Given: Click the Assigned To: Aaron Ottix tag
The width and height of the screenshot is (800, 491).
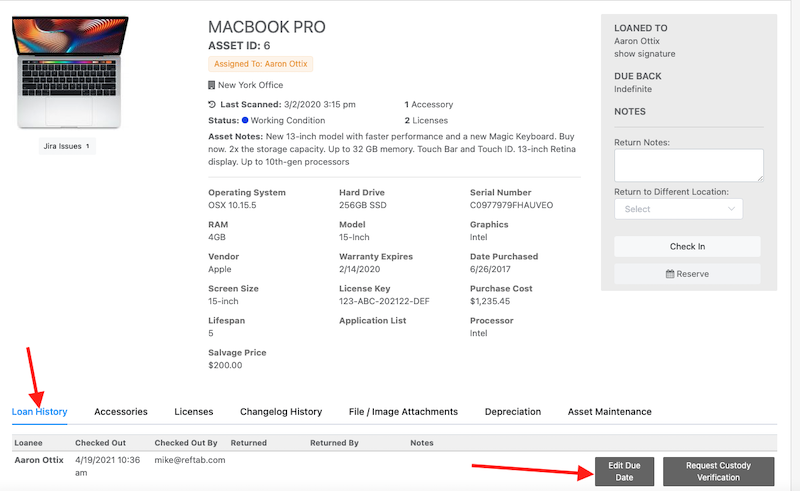Looking at the screenshot, I should (x=261, y=64).
